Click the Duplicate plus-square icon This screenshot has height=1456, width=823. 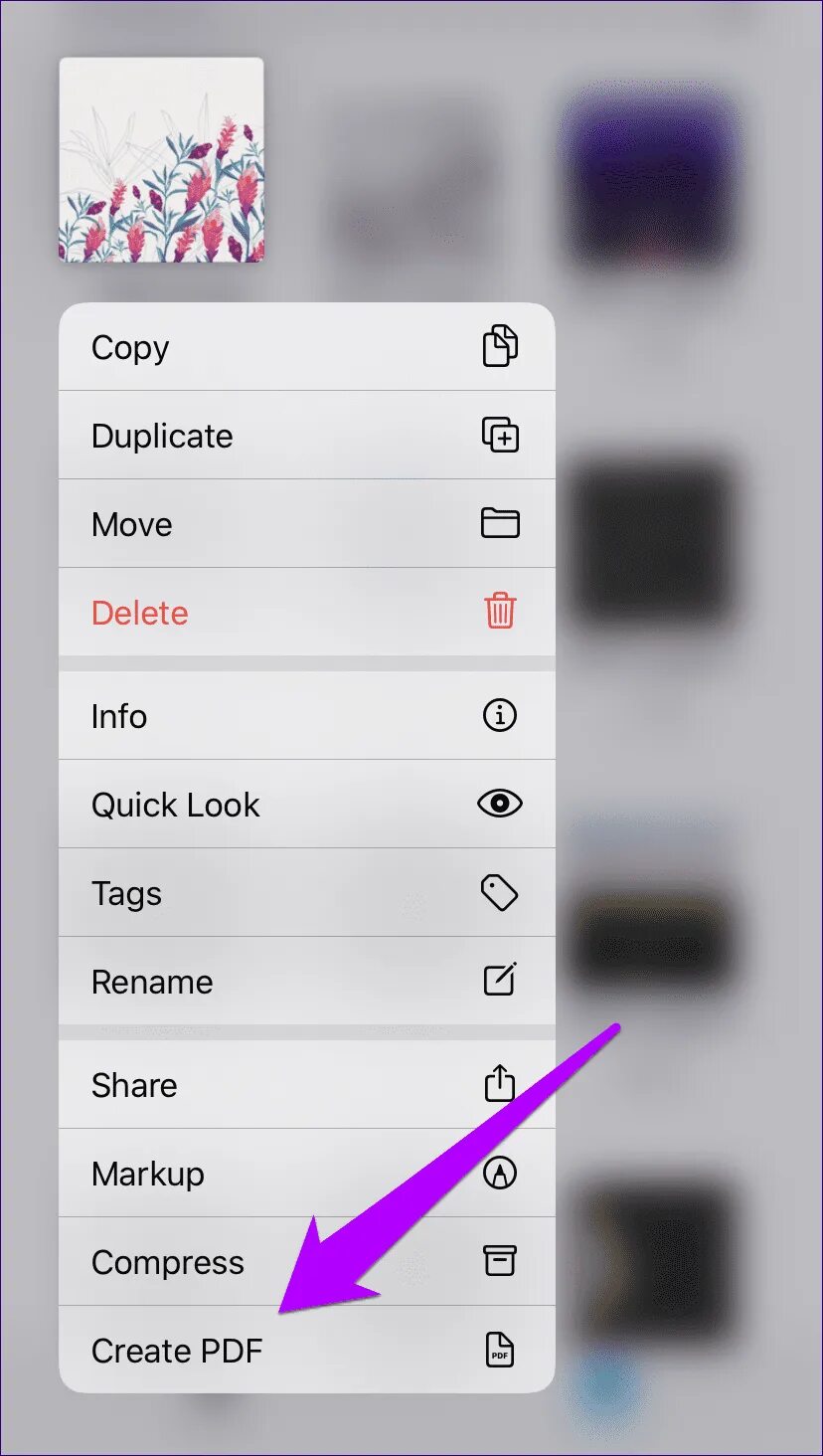click(x=500, y=435)
